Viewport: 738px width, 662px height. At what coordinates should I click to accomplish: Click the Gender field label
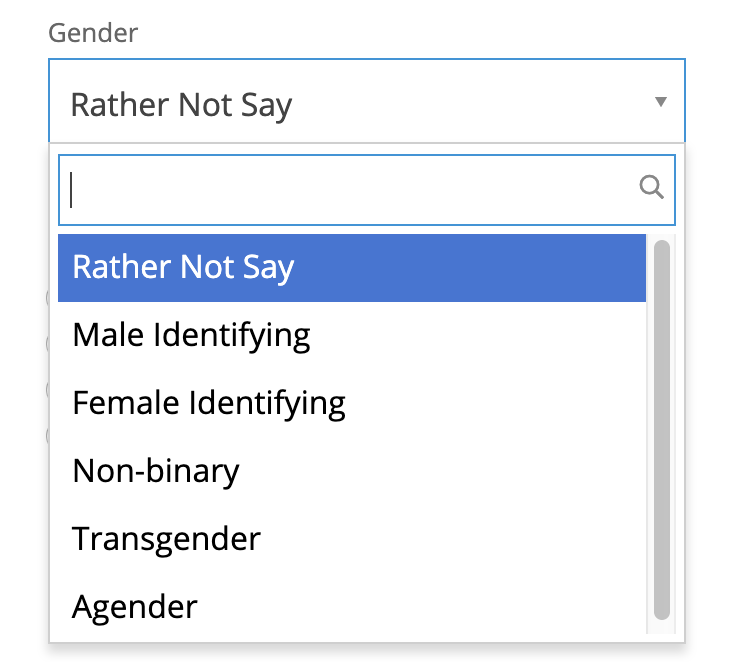coord(93,33)
